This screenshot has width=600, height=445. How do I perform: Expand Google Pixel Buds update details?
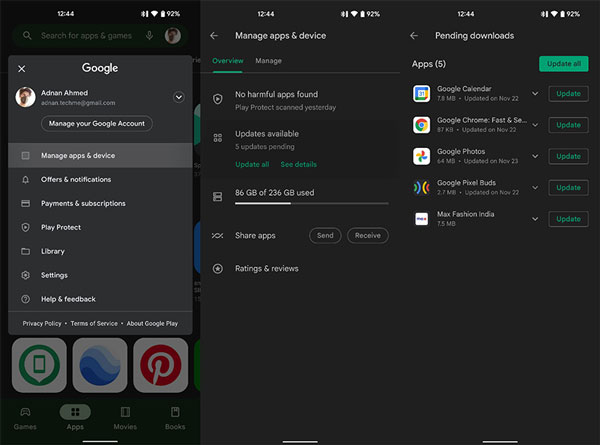point(535,188)
